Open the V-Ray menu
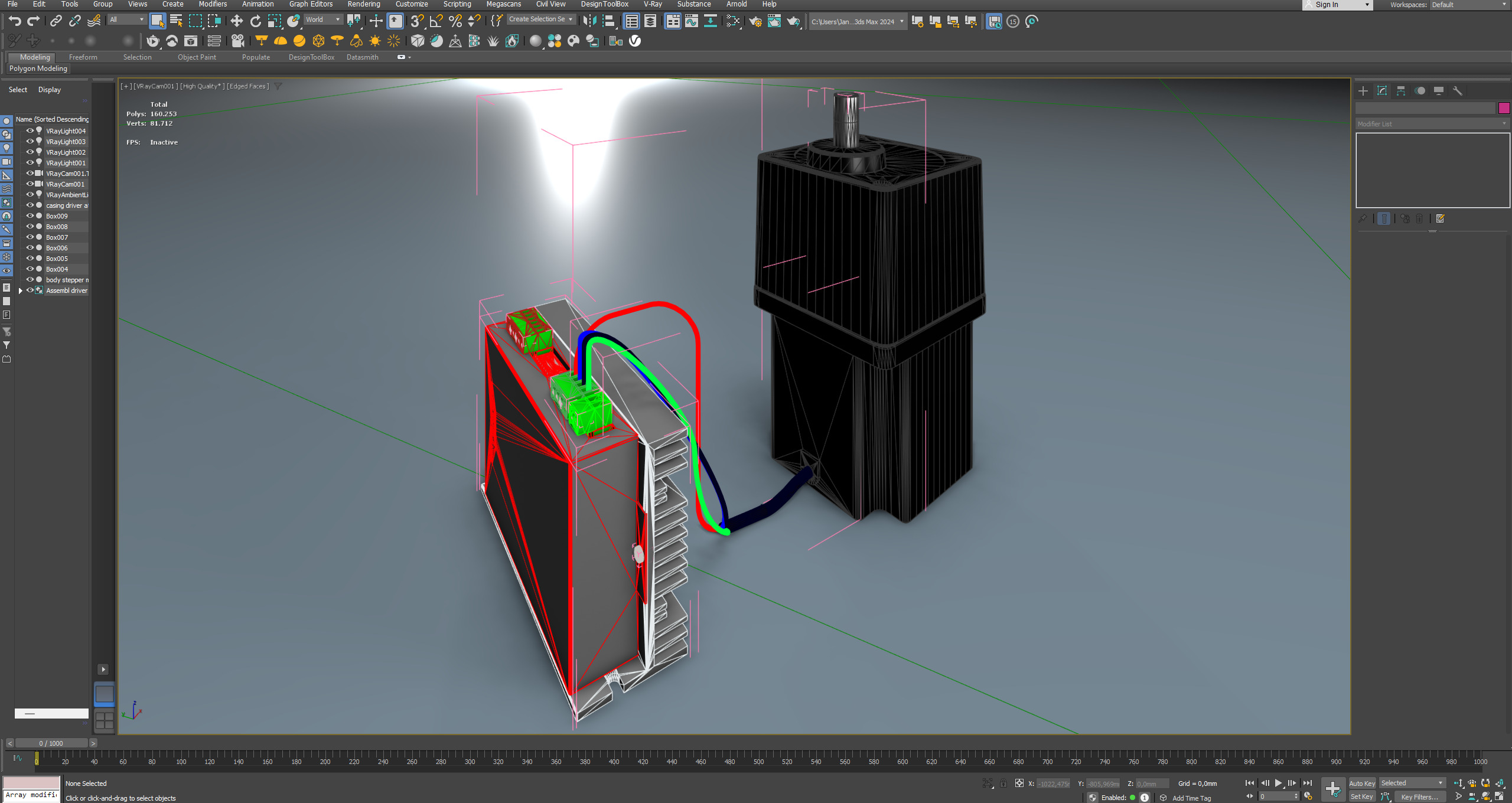Screen dimensions: 1512x803 coord(653,4)
